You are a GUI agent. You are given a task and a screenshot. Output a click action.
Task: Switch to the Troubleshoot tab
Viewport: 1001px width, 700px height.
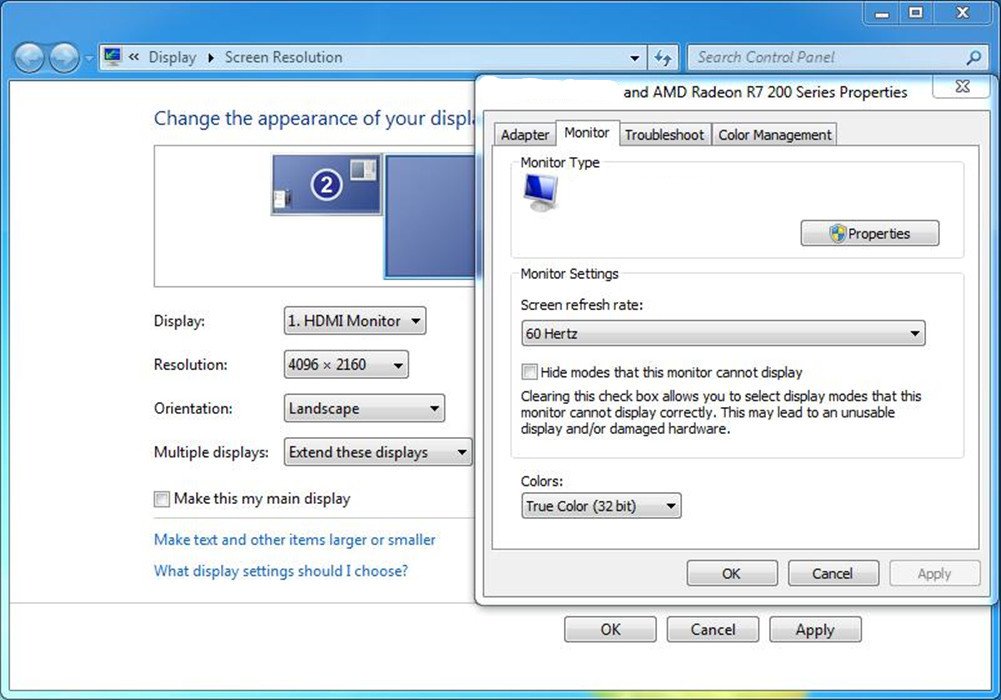click(x=664, y=135)
